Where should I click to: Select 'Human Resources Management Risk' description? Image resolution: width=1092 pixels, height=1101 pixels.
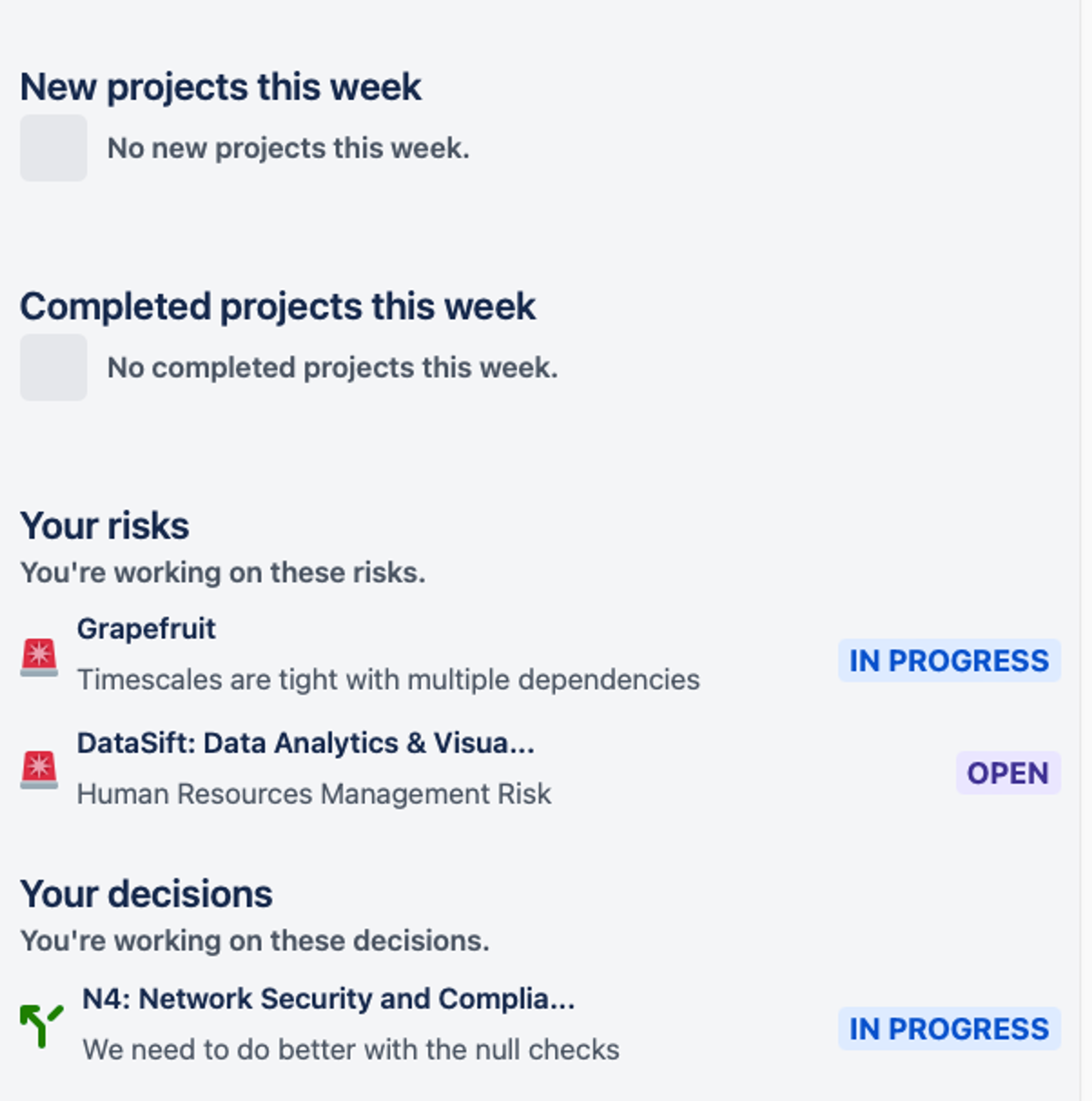click(x=314, y=794)
